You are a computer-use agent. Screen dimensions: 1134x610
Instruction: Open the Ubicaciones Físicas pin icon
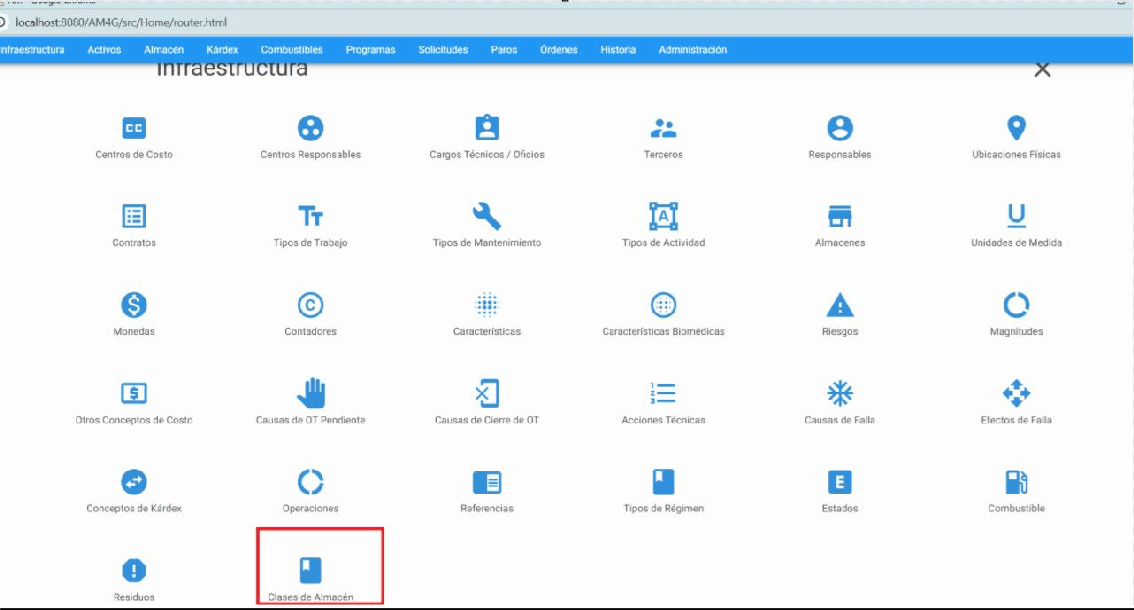[1016, 128]
